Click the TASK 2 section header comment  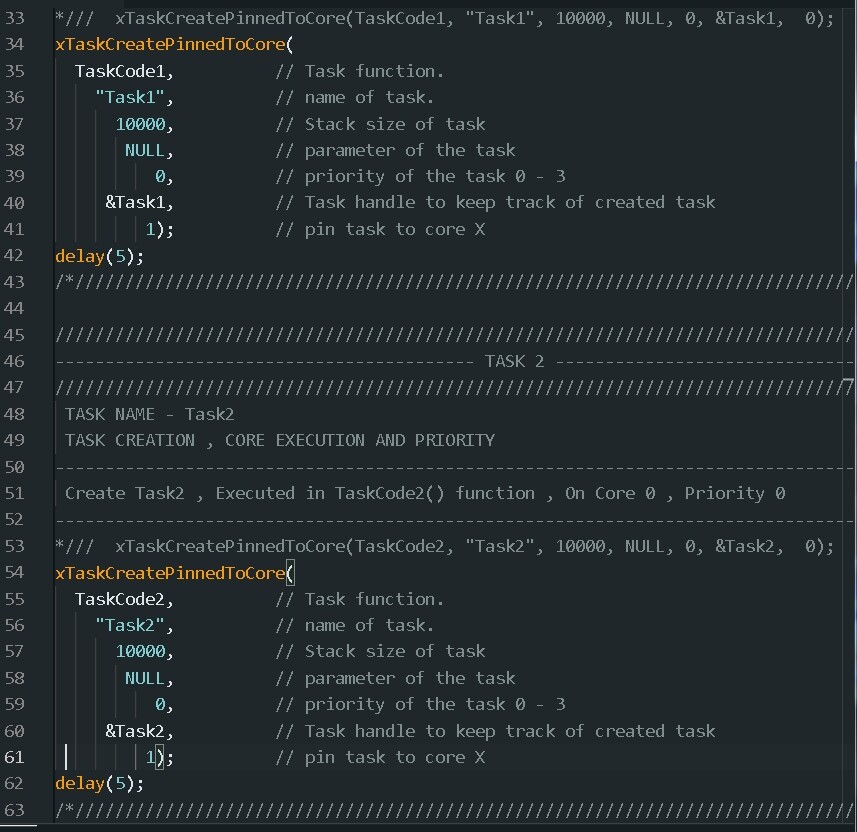[x=514, y=361]
